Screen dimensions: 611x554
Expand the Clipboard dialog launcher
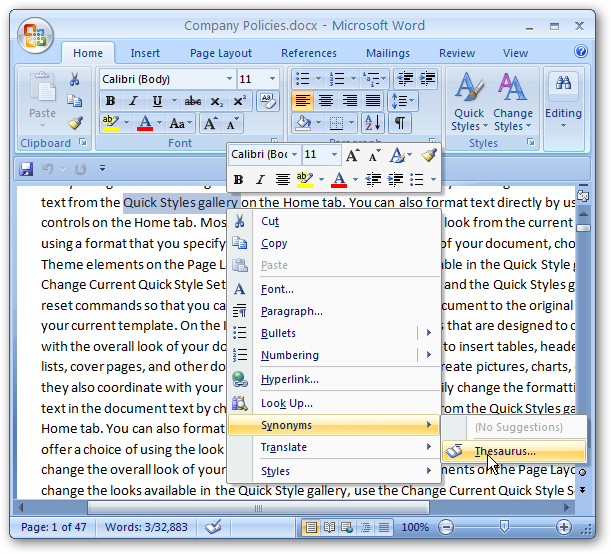[x=83, y=142]
